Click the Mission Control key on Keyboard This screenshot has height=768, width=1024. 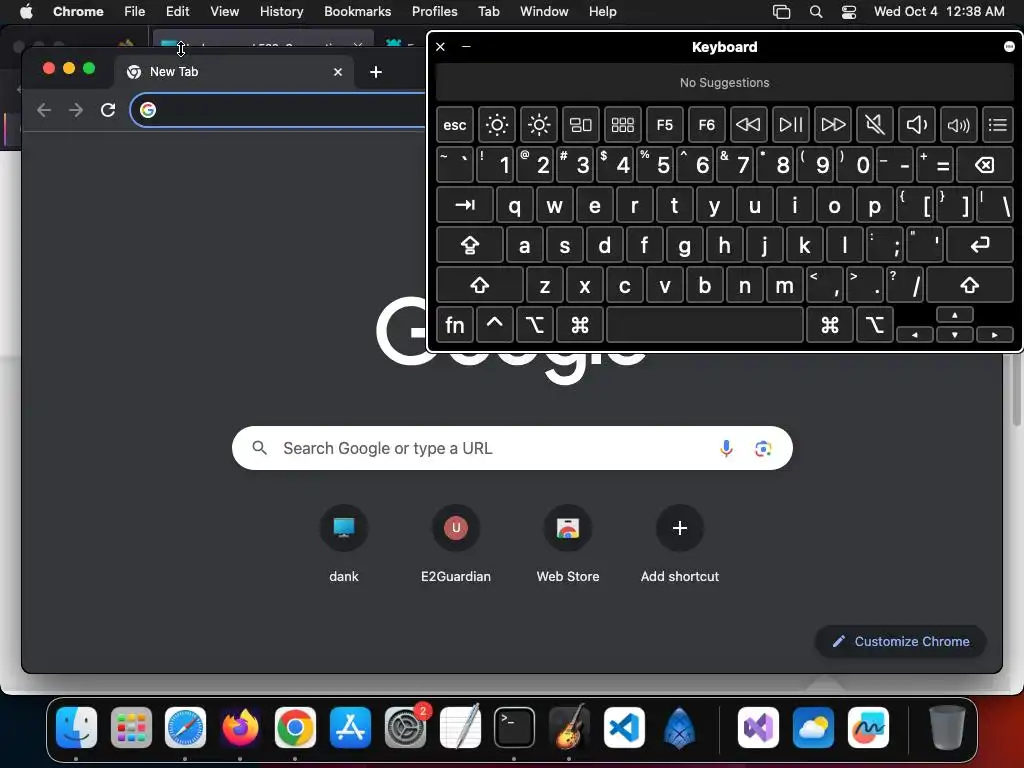tap(581, 125)
